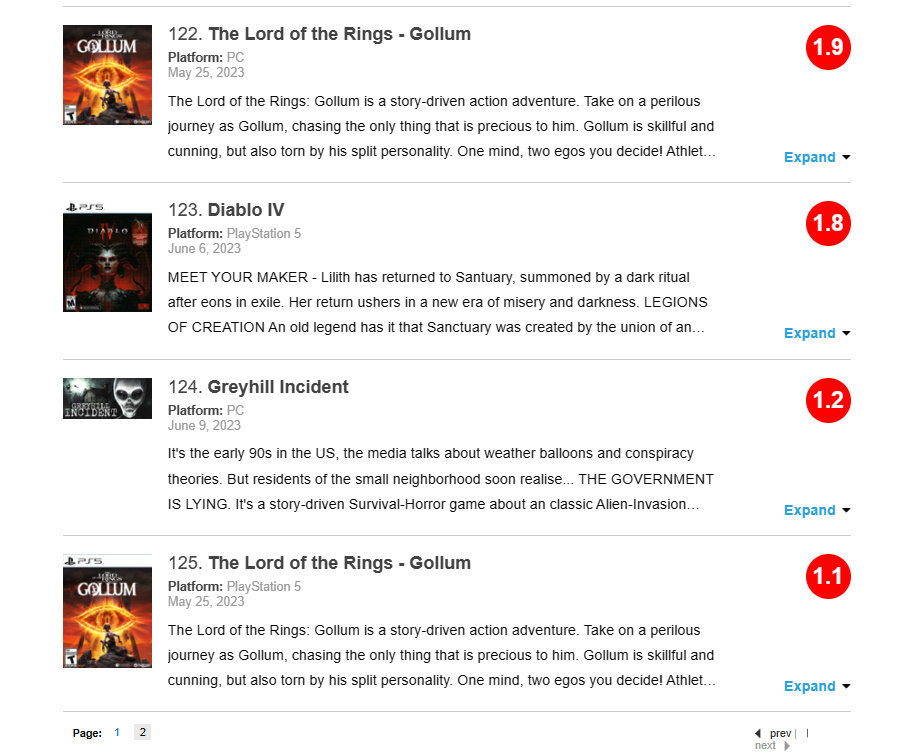917x754 pixels.
Task: Open the Greyhill Incident banner image
Action: (x=107, y=398)
